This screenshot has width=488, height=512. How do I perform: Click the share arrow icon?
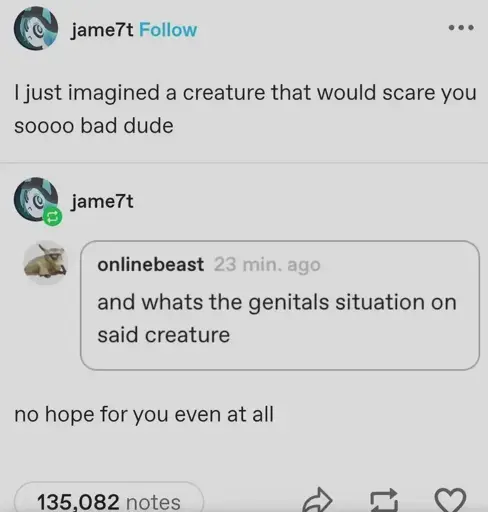tap(318, 500)
